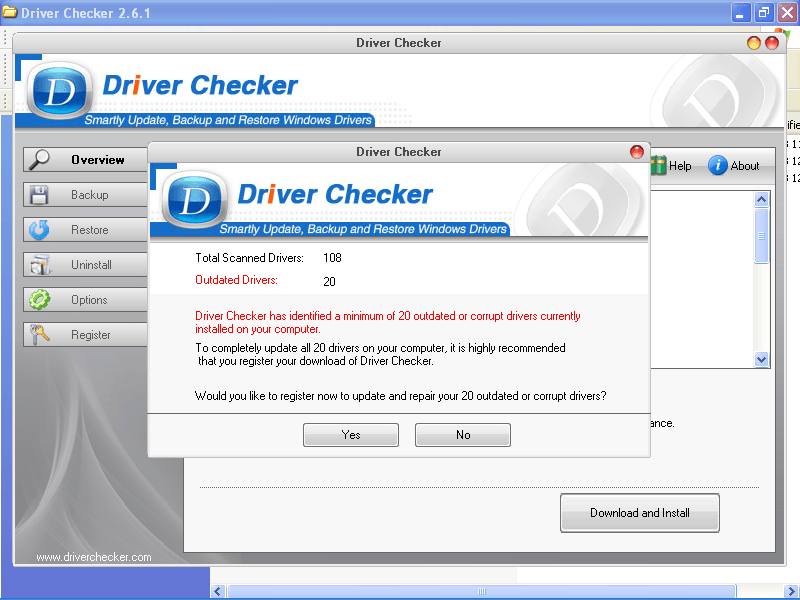Click the folder icon in Driver Checker 2.6.1 title bar

(x=10, y=12)
